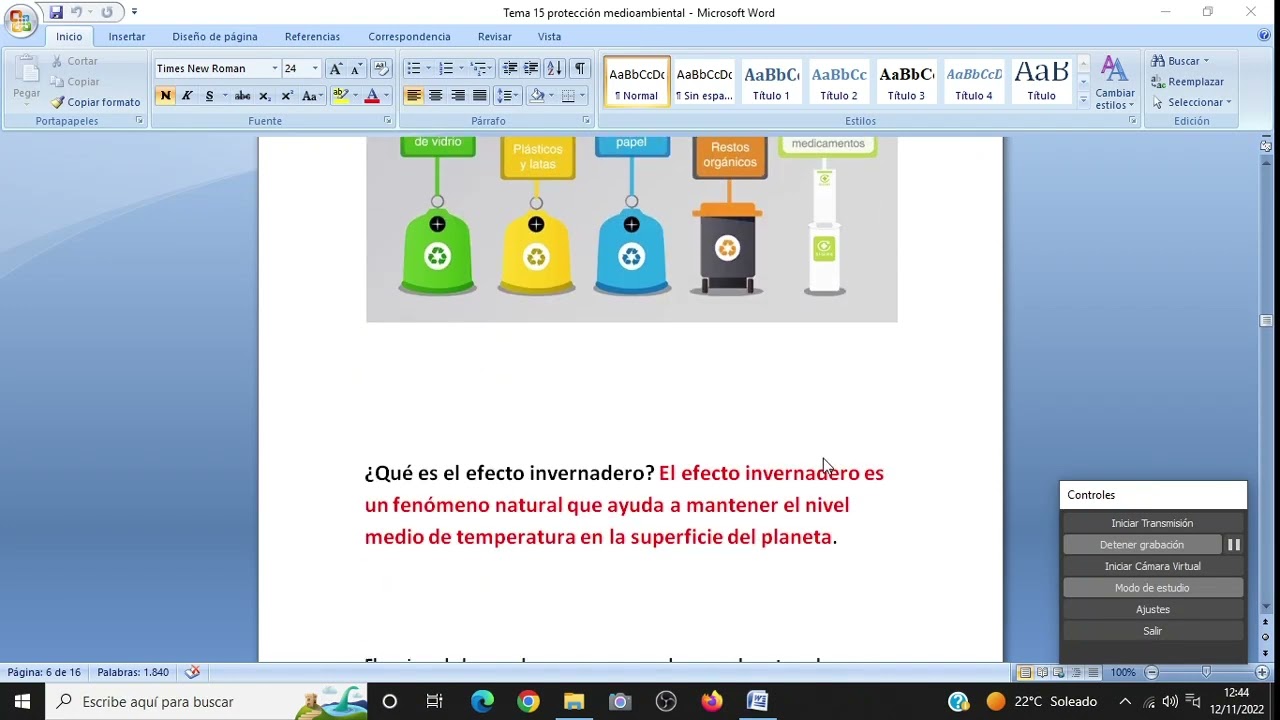Toggle bold (N) formatting
This screenshot has width=1280, height=720.
tap(165, 96)
